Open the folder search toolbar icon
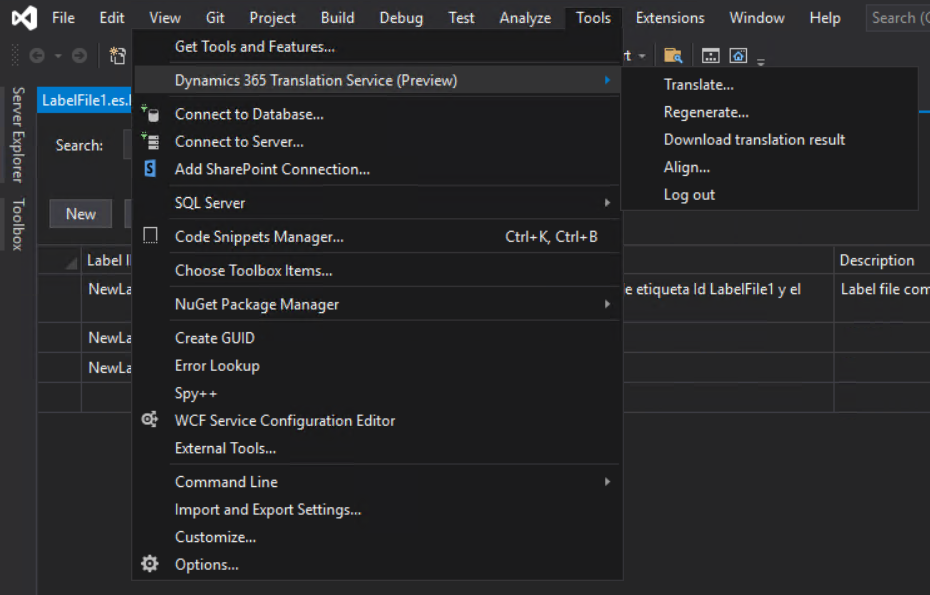This screenshot has width=930, height=595. pyautogui.click(x=673, y=55)
